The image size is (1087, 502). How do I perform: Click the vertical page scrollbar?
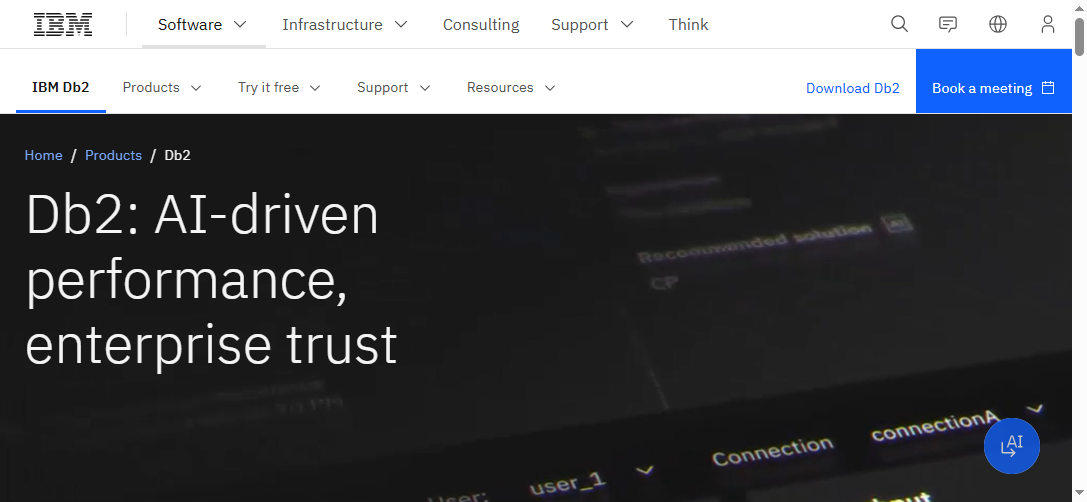(x=1079, y=250)
